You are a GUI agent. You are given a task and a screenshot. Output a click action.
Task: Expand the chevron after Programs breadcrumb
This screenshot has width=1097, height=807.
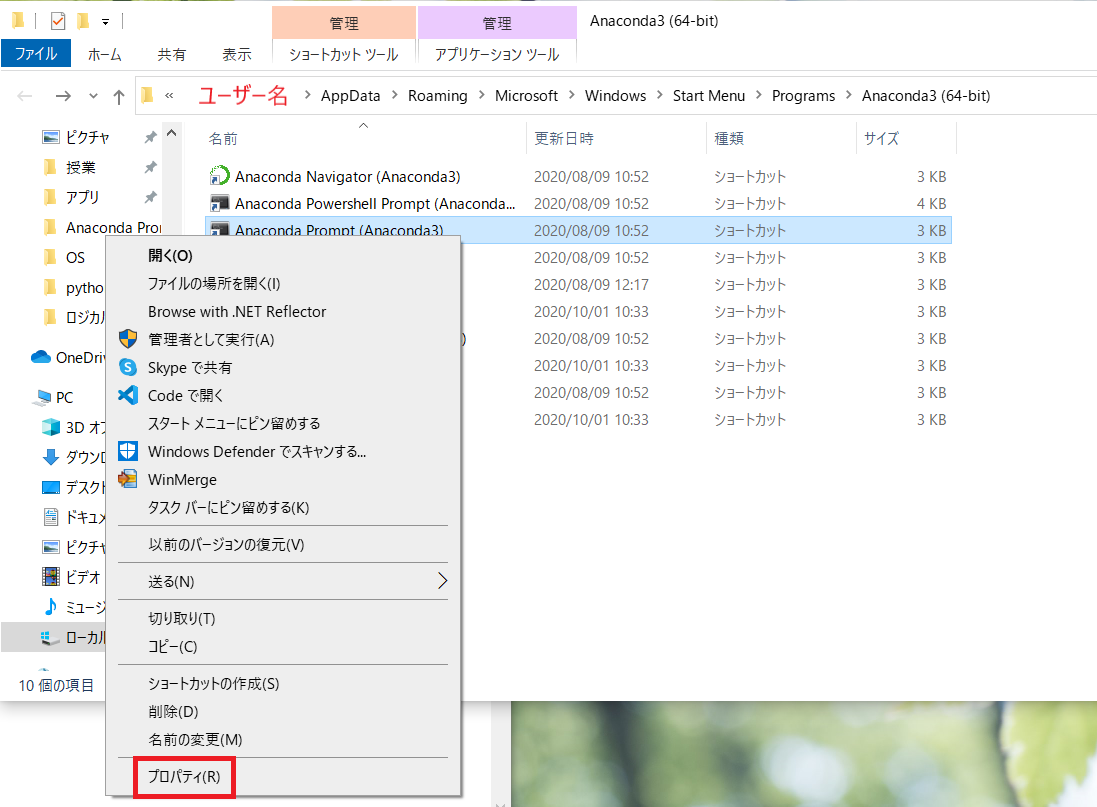tap(849, 95)
